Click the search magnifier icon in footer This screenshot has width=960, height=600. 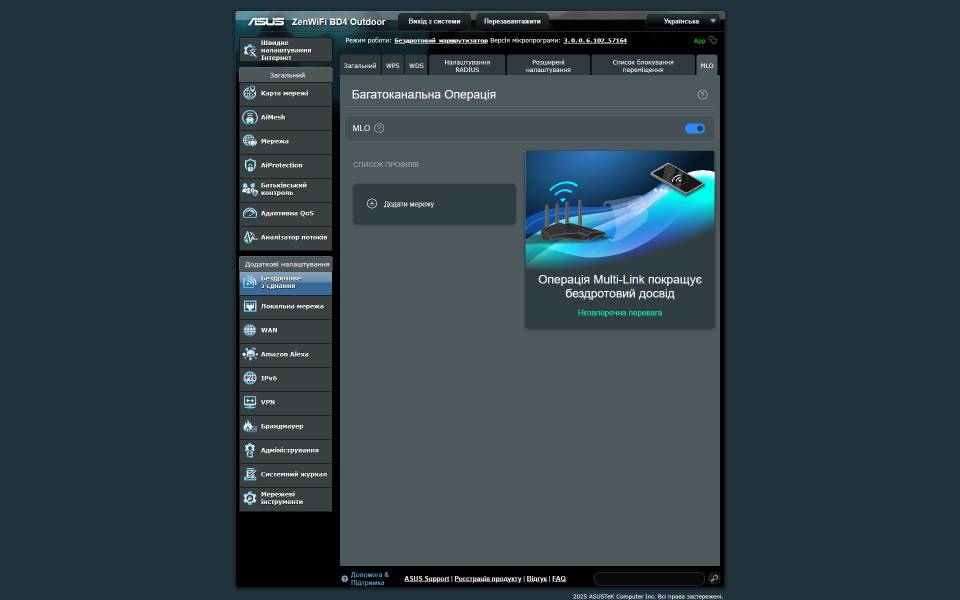714,578
